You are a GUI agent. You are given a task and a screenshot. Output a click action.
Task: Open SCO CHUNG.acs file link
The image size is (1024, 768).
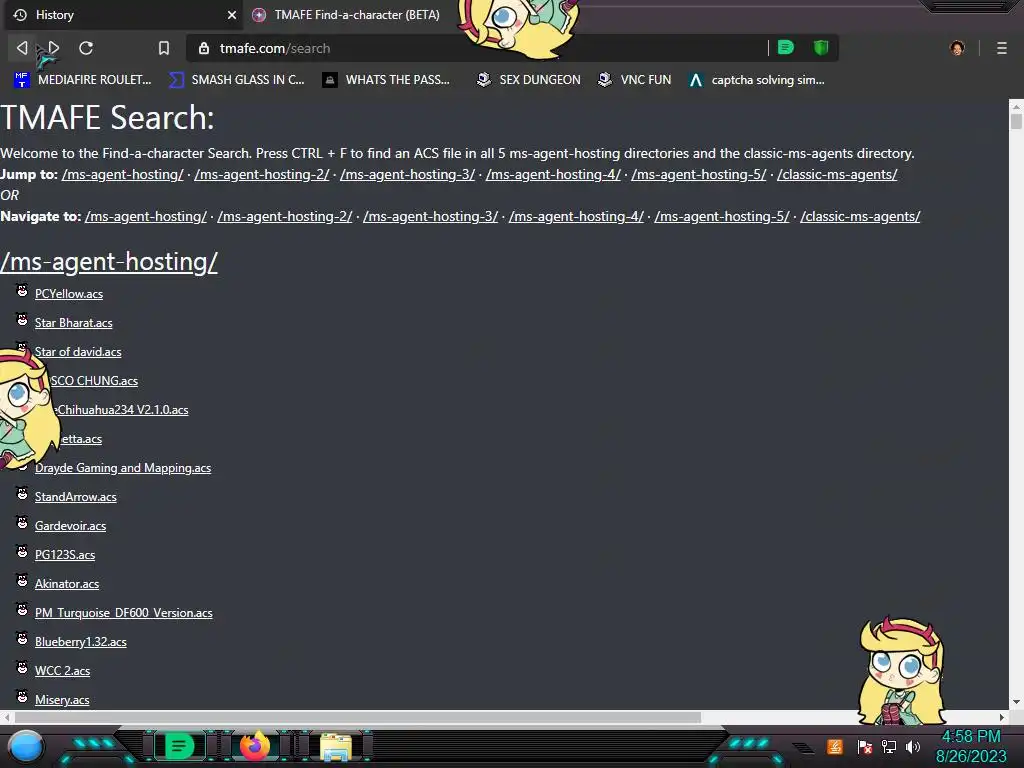point(93,381)
